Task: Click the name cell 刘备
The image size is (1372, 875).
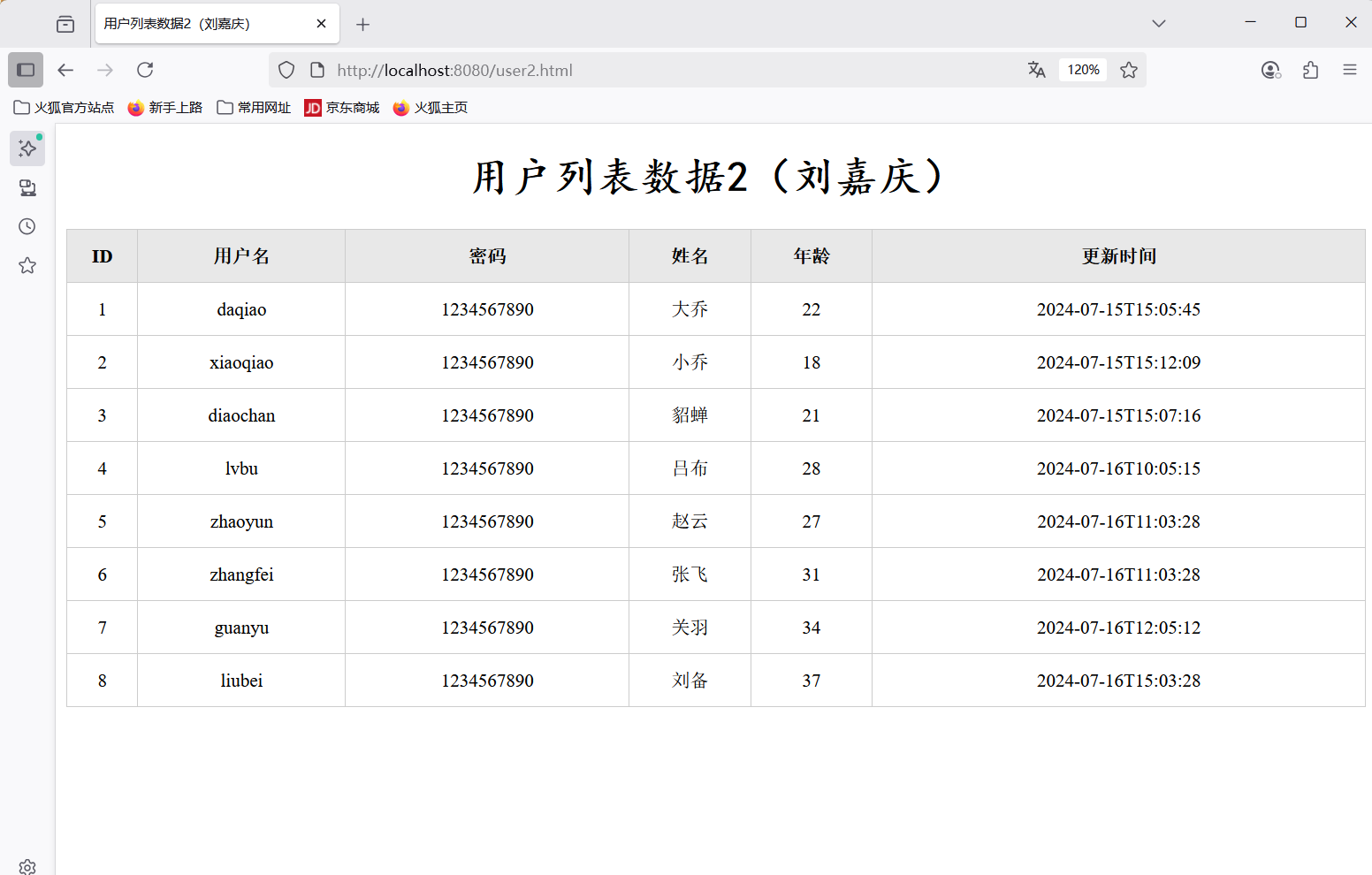Action: 690,681
